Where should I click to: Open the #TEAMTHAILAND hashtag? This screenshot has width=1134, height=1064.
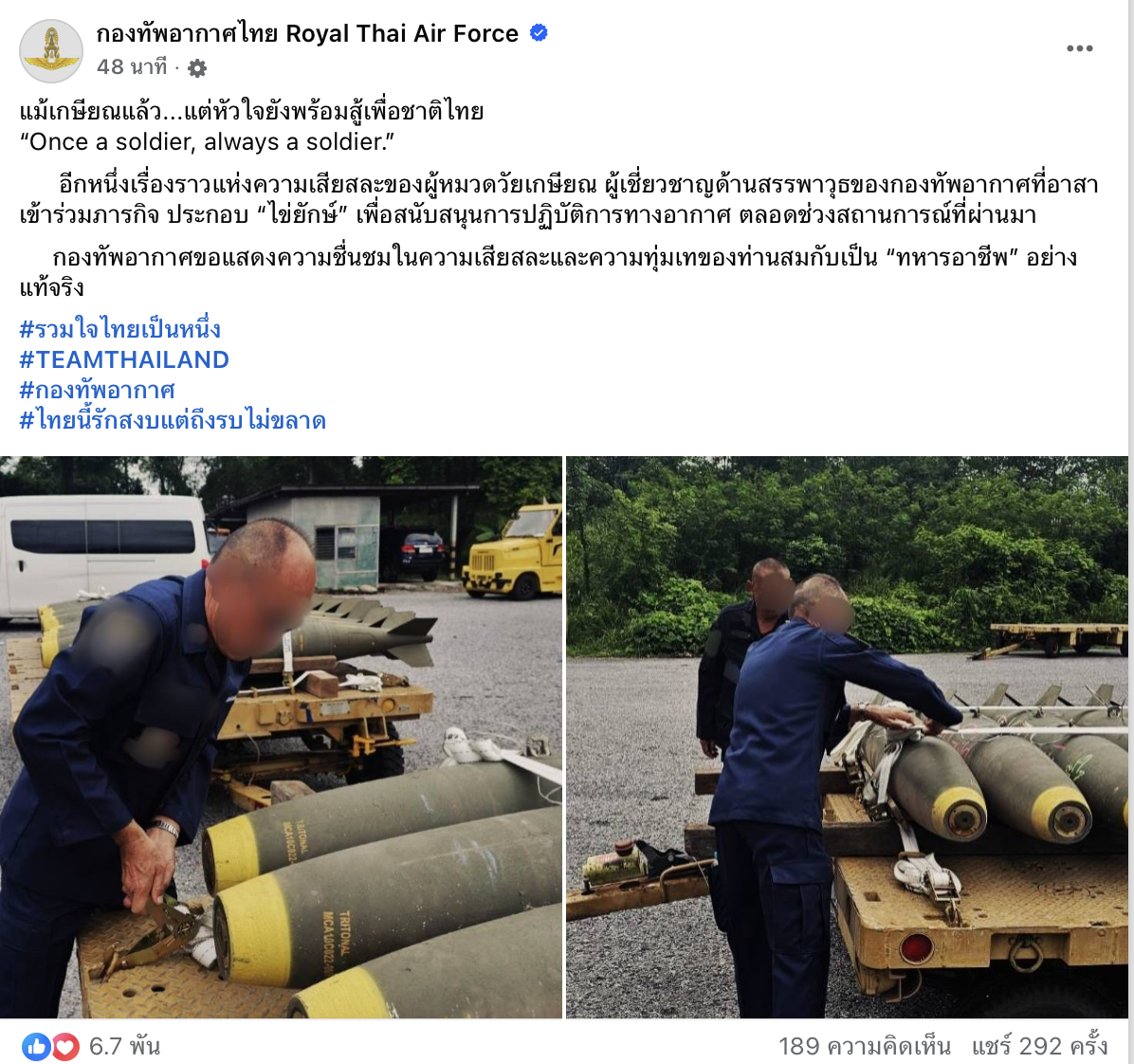pos(123,359)
